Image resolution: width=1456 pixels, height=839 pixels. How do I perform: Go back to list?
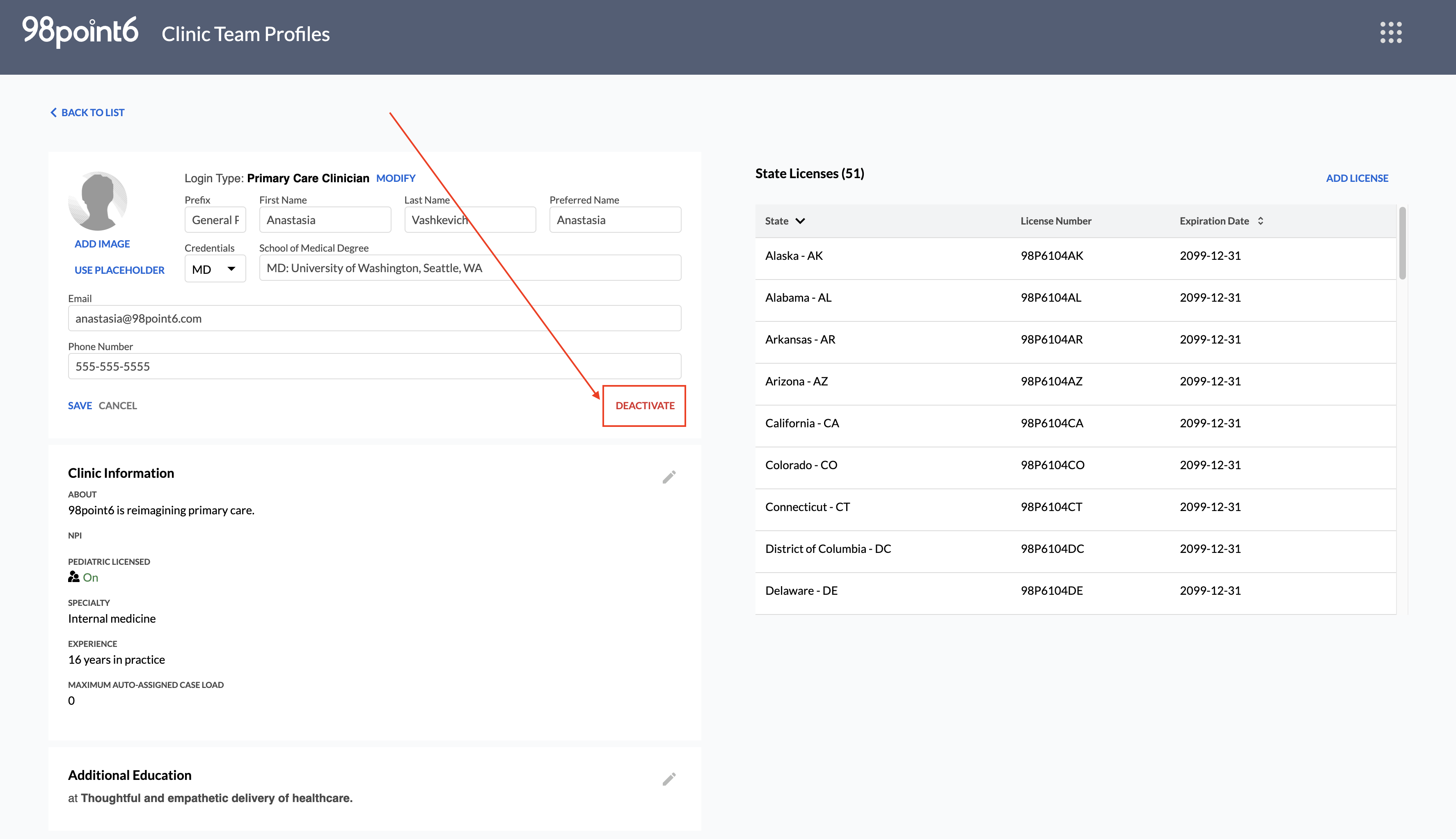(x=87, y=112)
